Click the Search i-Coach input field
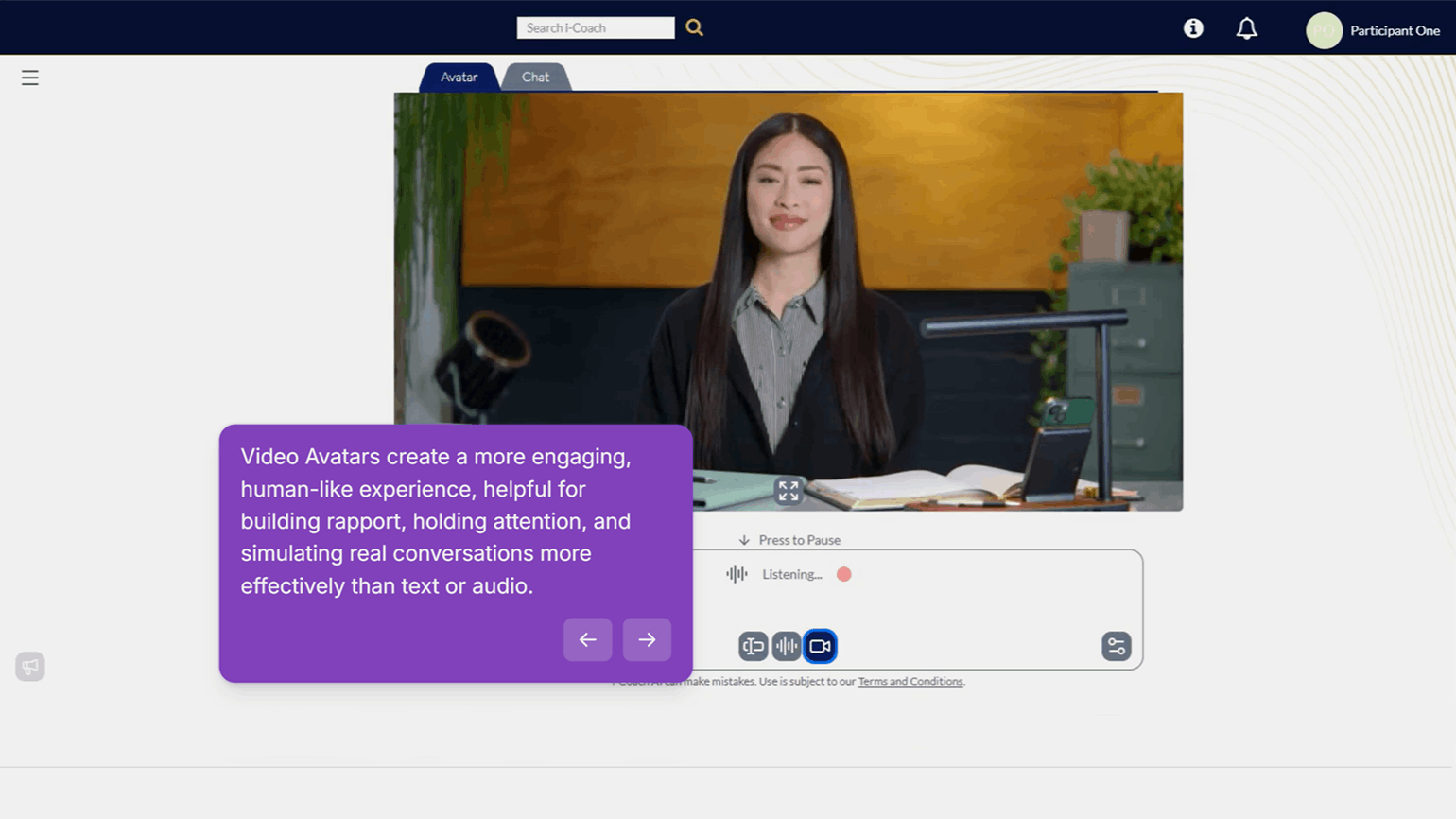The width and height of the screenshot is (1456, 819). (595, 28)
